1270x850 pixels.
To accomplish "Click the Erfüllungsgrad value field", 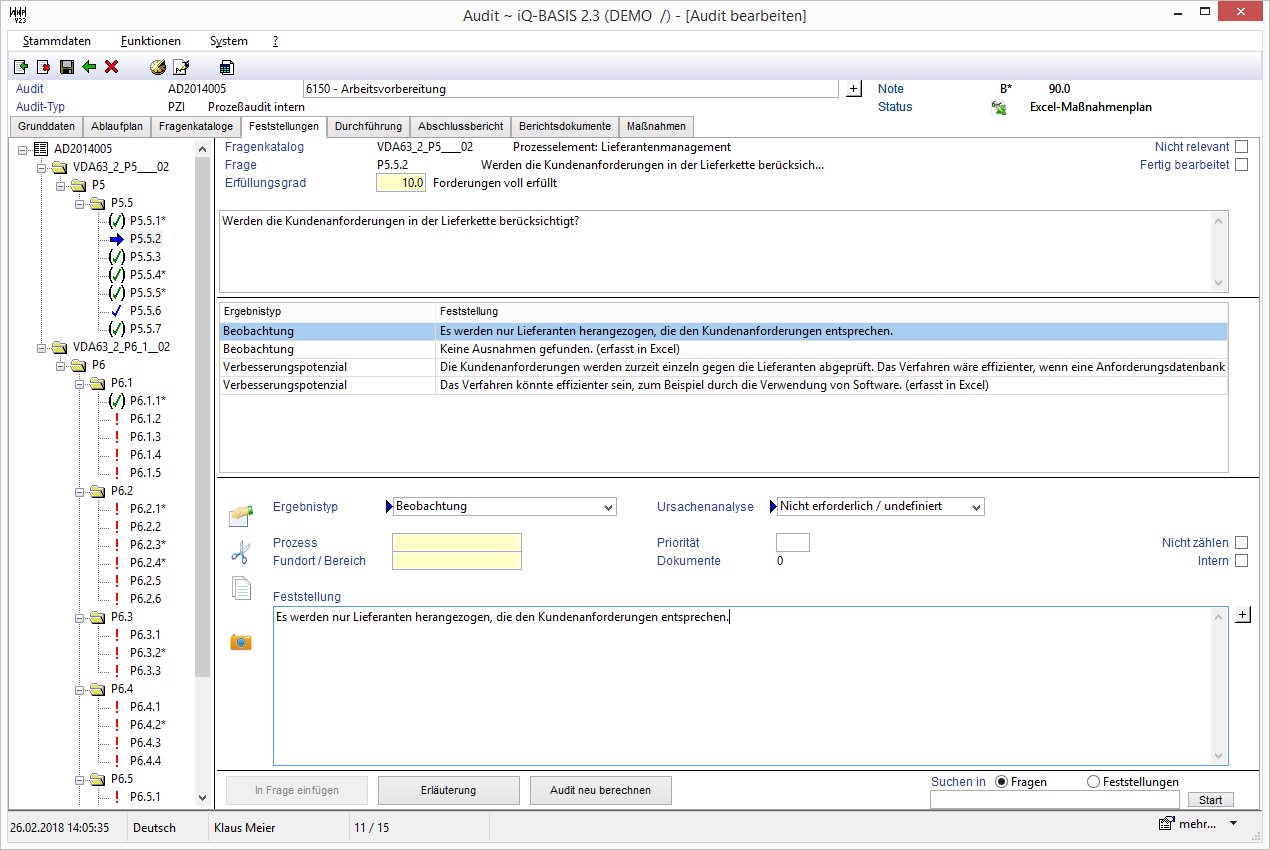I will 401,183.
